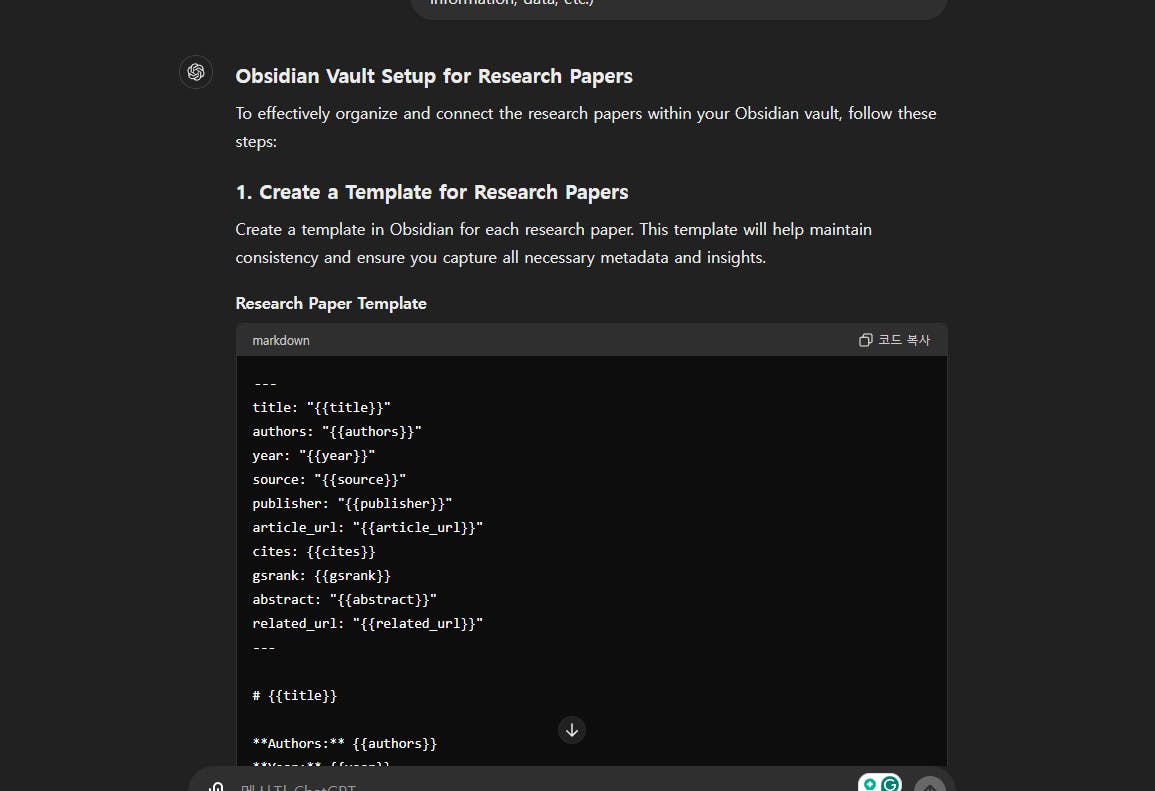Jump to bottom with the down-arrow button
The width and height of the screenshot is (1155, 791).
tap(572, 730)
